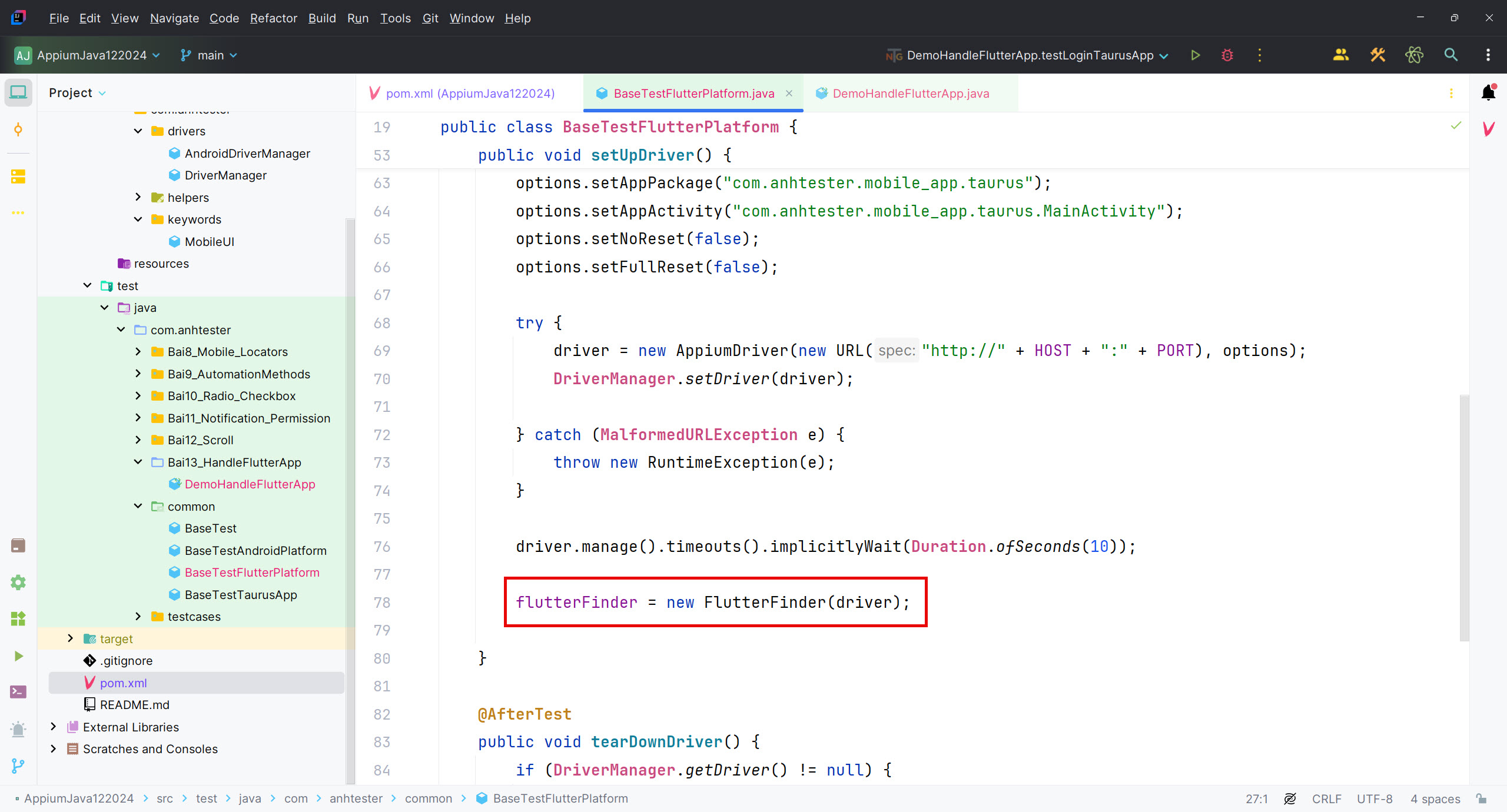Run the testLoginTaurusApp configuration
This screenshot has width=1507, height=812.
[x=1195, y=55]
